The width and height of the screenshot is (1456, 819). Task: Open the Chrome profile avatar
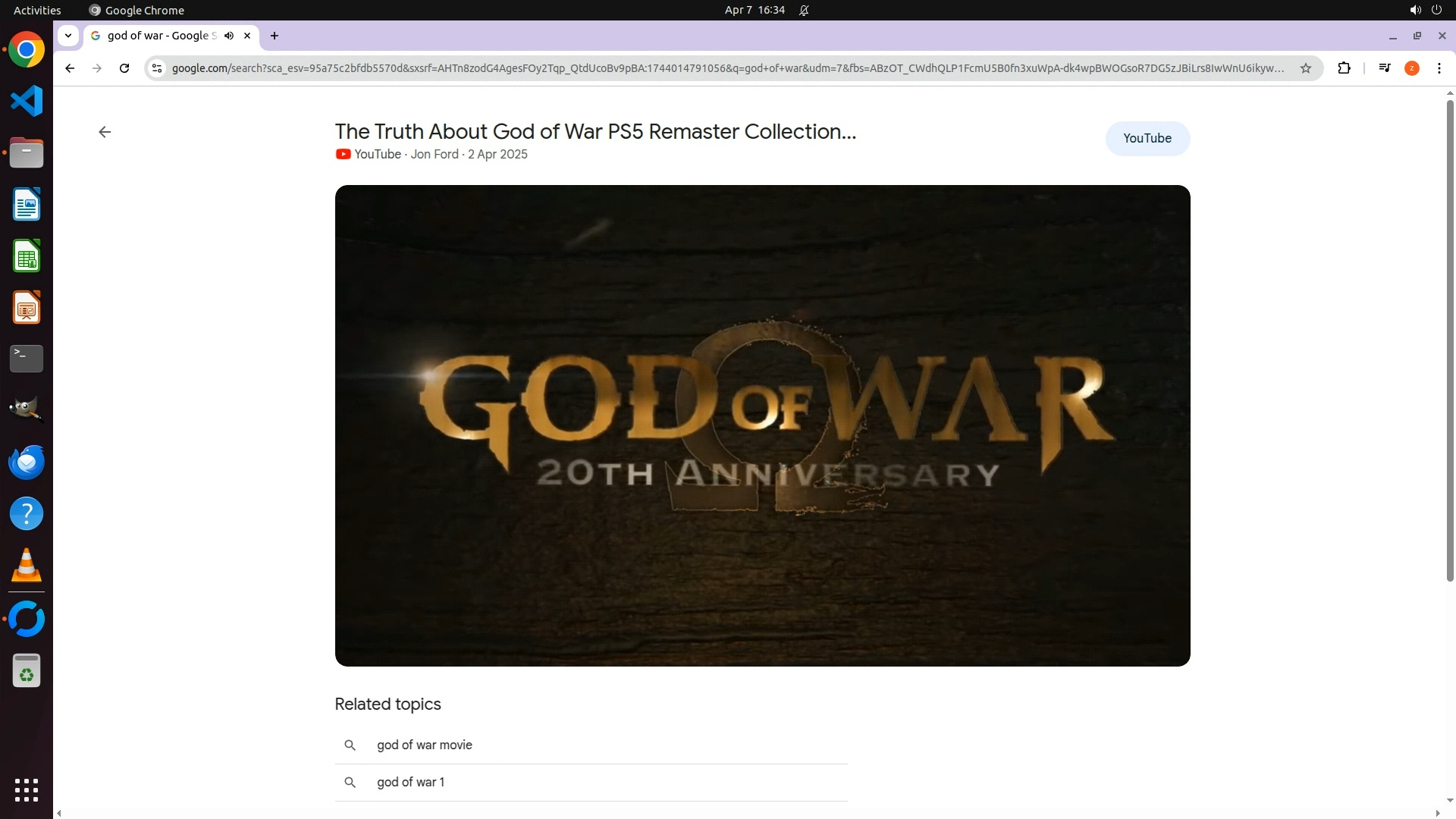(x=1412, y=68)
